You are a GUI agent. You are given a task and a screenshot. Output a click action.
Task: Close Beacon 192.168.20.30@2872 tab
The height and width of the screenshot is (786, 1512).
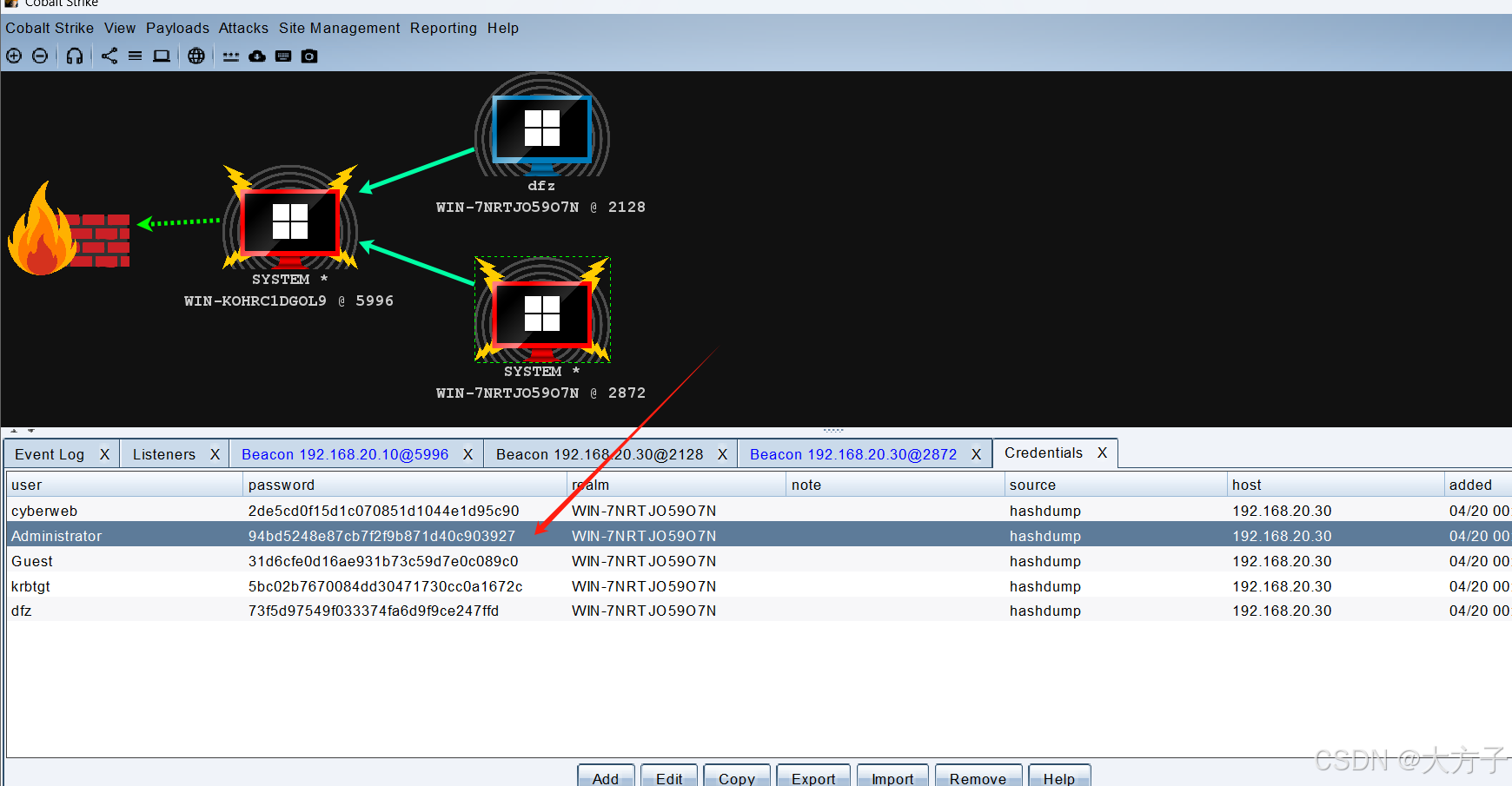pos(976,454)
